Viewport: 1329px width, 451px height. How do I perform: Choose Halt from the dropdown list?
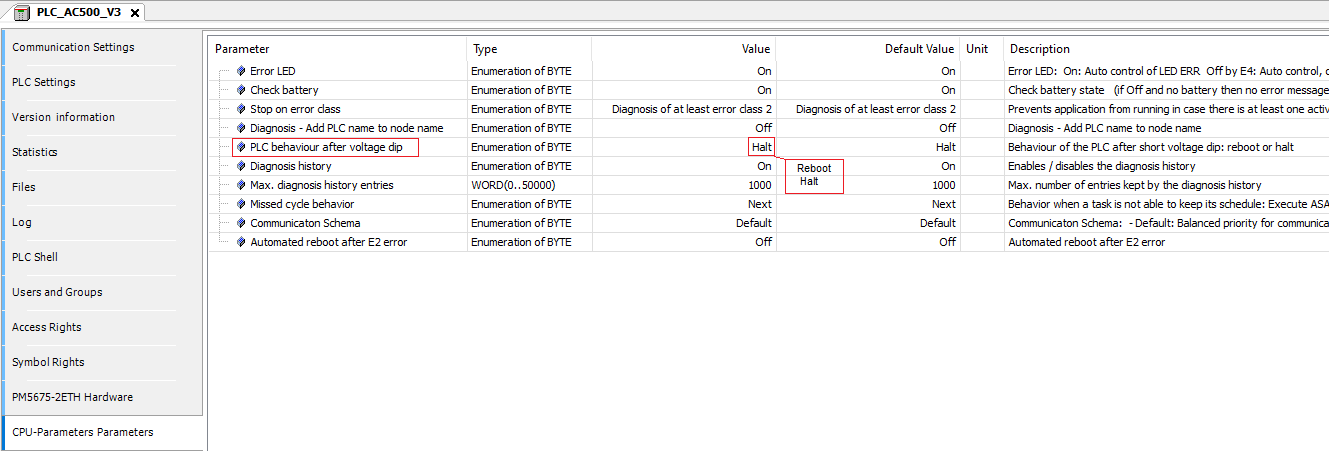pyautogui.click(x=809, y=182)
